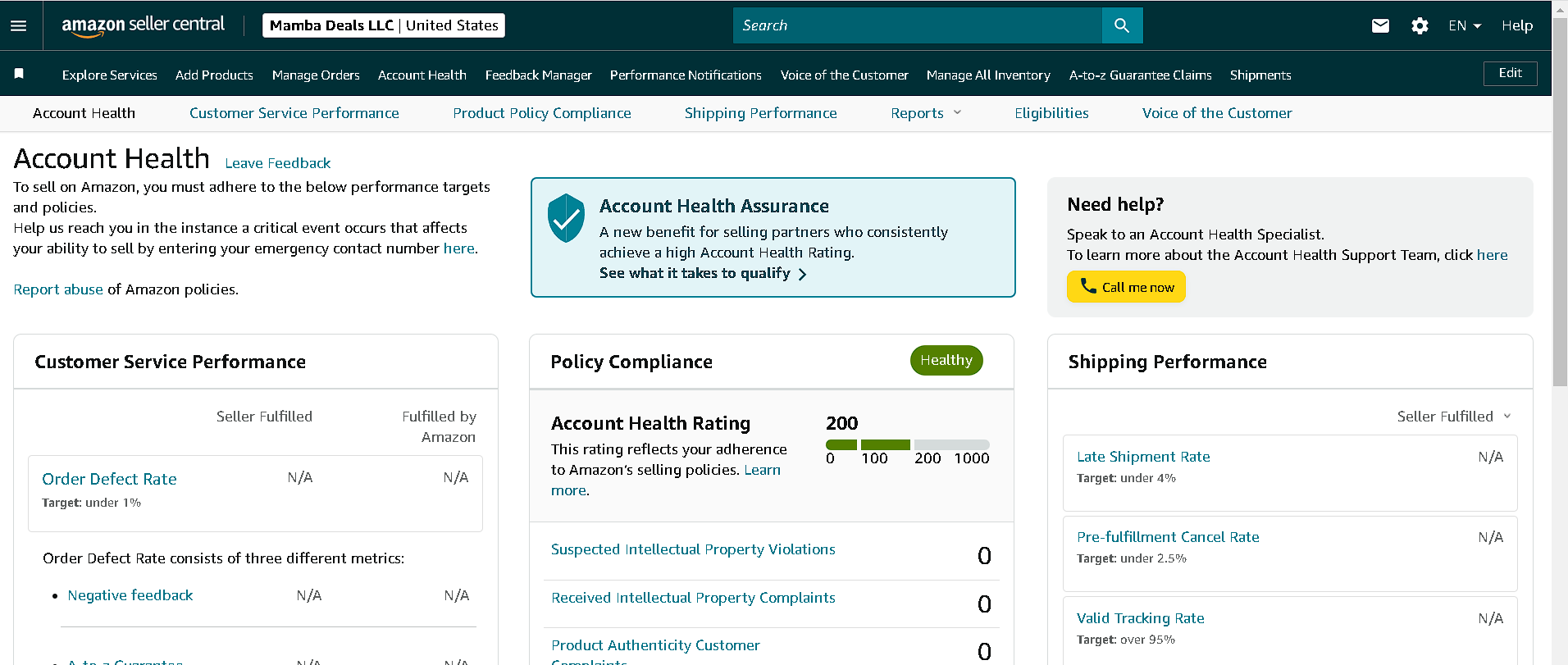
Task: Click the Target: under 4% text
Action: coord(1126,478)
